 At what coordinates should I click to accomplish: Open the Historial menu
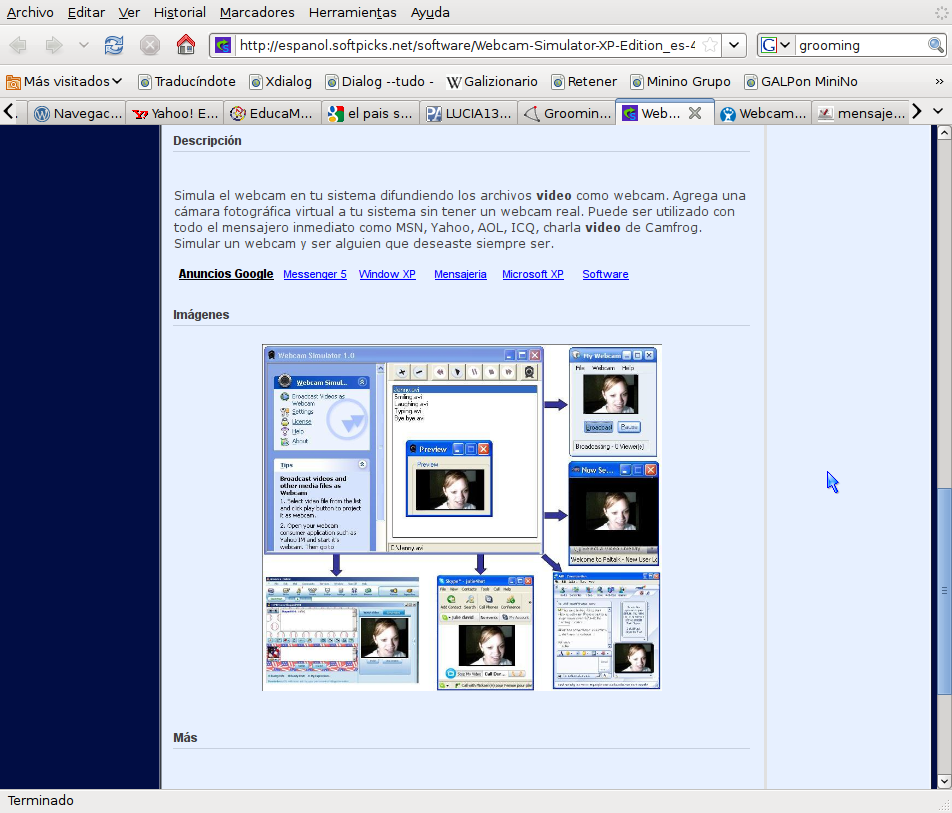[x=179, y=12]
